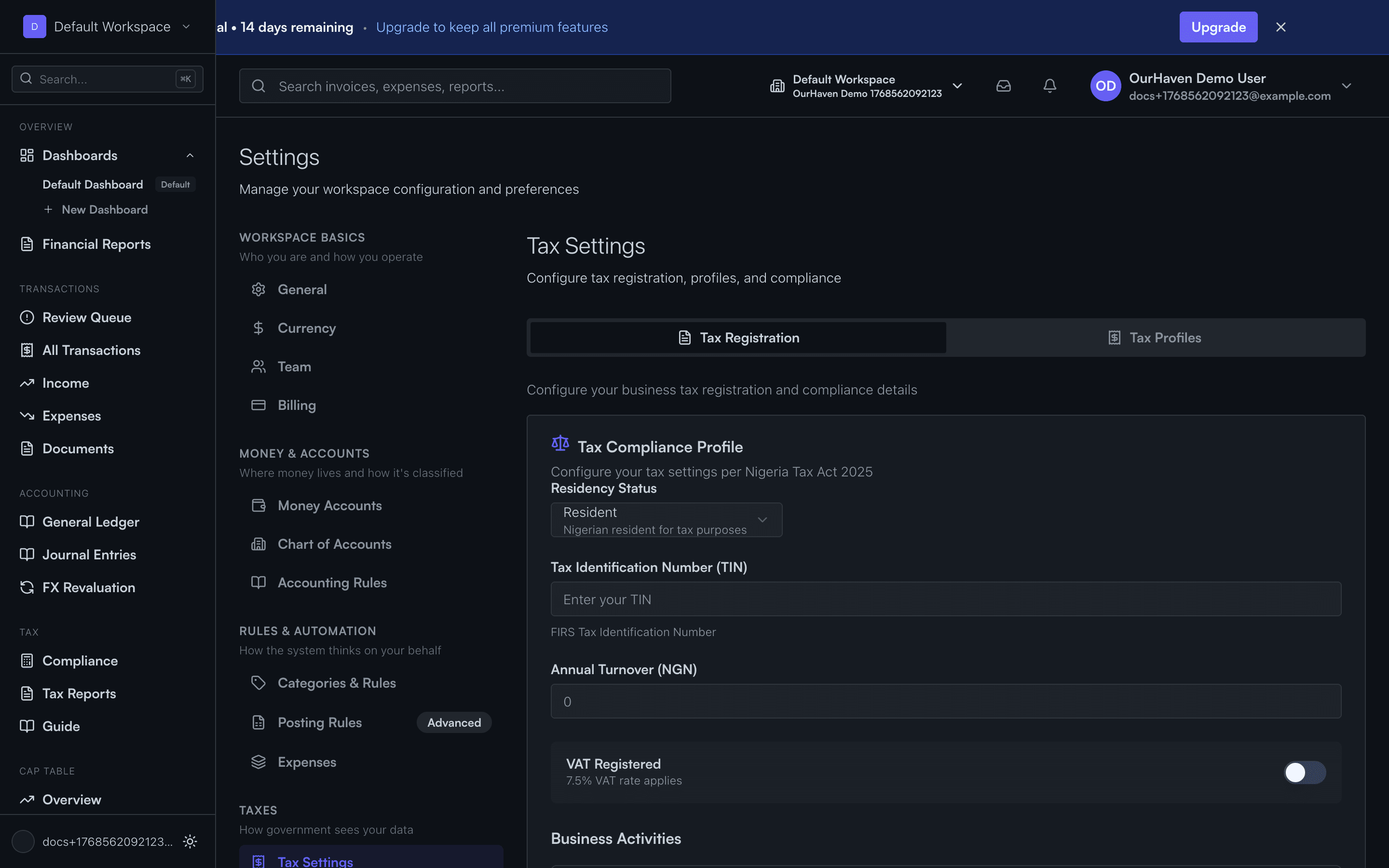Open the Residency Status dropdown
This screenshot has height=868, width=1389.
coord(666,519)
